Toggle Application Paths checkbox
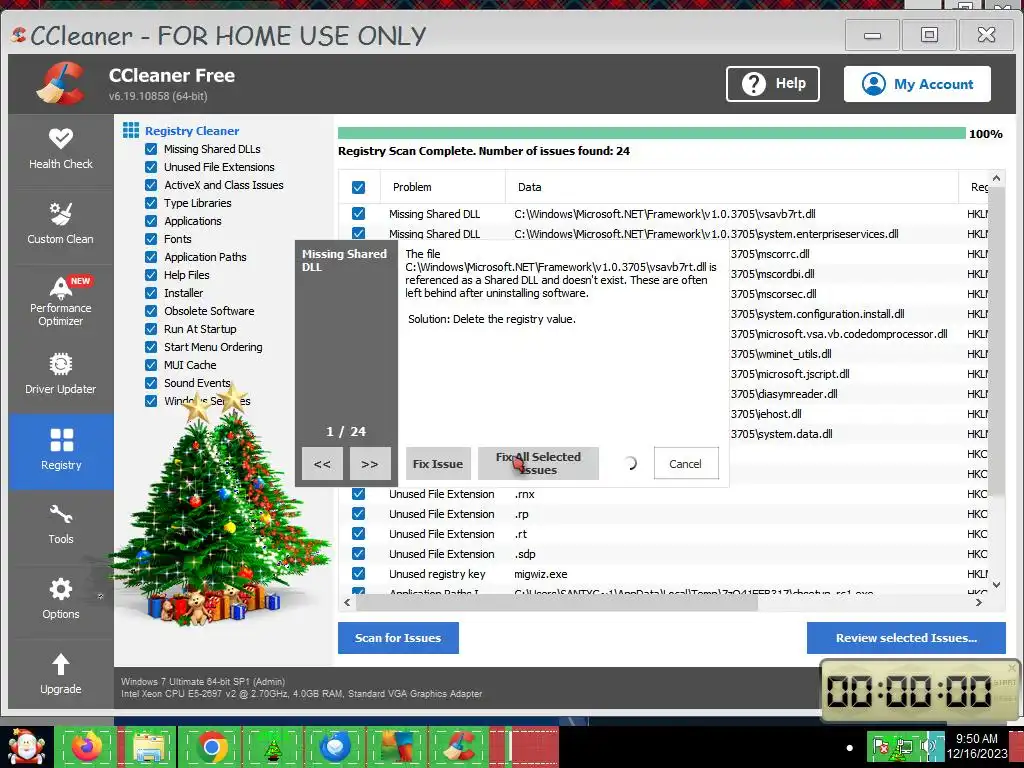Image resolution: width=1024 pixels, height=768 pixels. click(x=151, y=257)
